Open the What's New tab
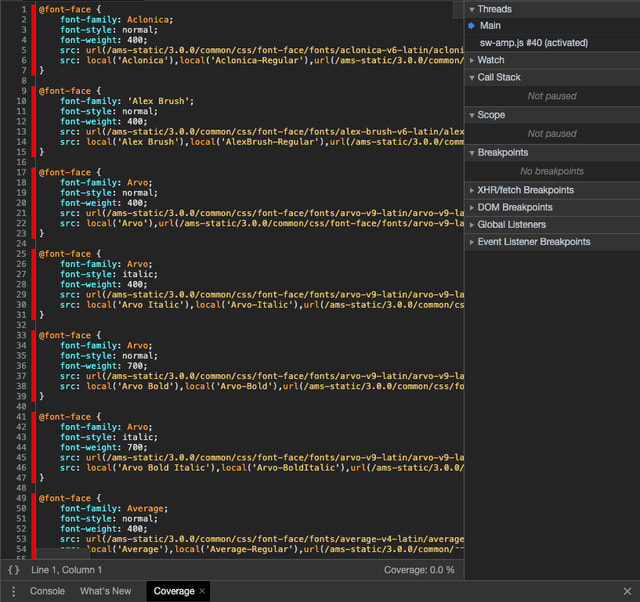Viewport: 640px width, 602px height. coord(106,591)
